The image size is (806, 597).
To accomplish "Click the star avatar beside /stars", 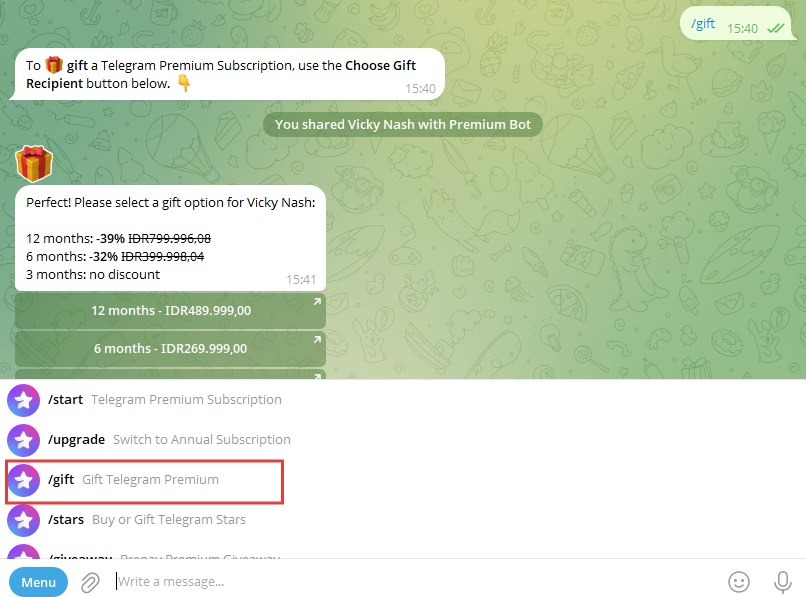I will [23, 520].
